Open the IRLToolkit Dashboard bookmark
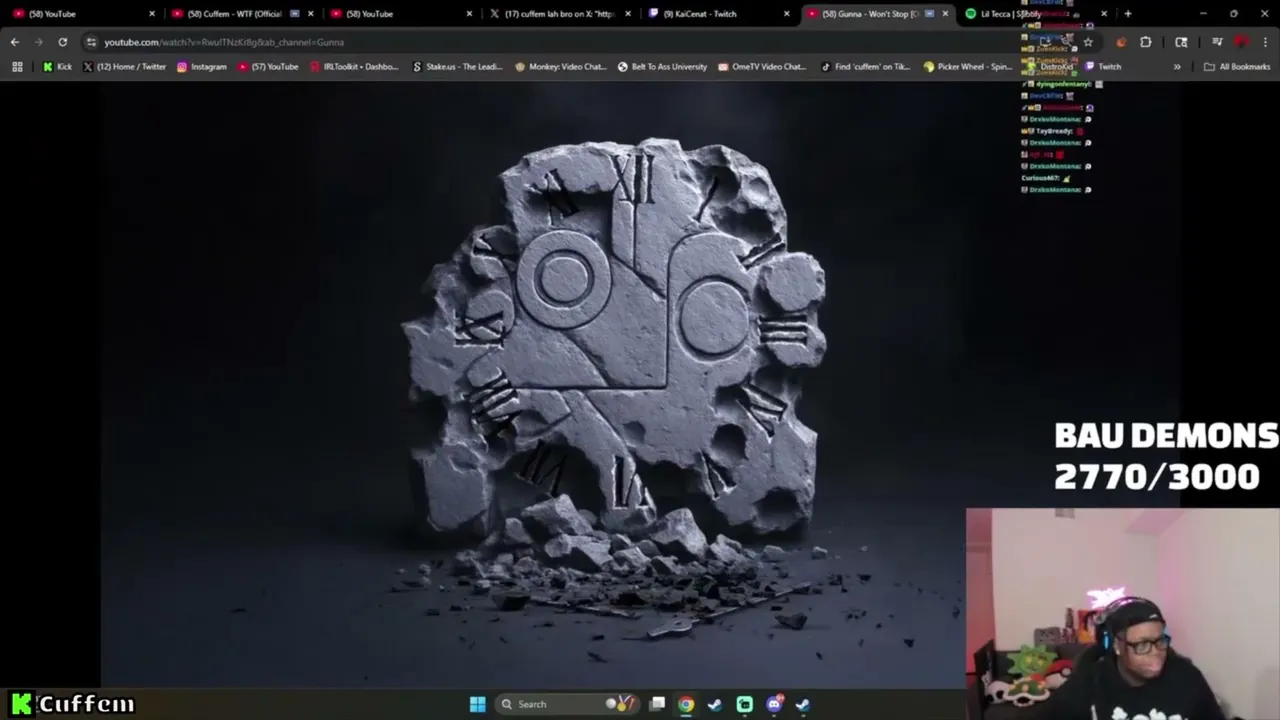 [354, 67]
